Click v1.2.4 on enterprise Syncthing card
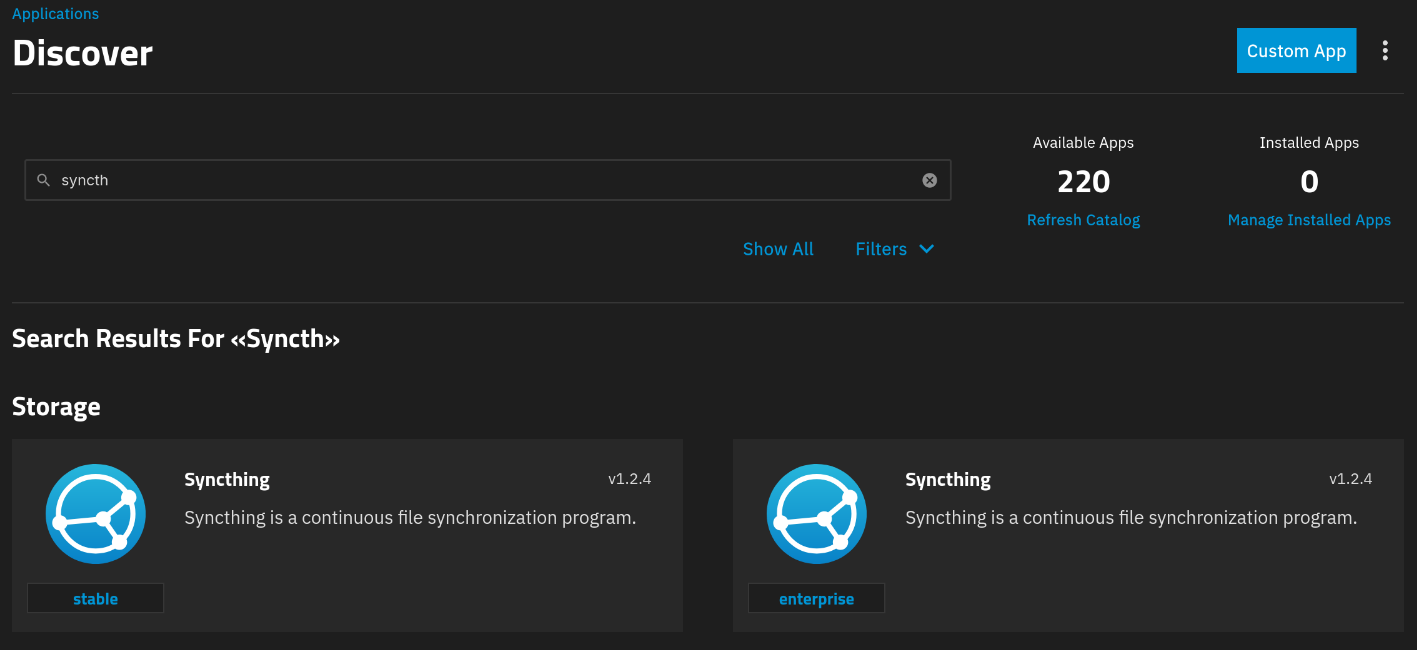Viewport: 1417px width, 650px height. (x=1351, y=479)
